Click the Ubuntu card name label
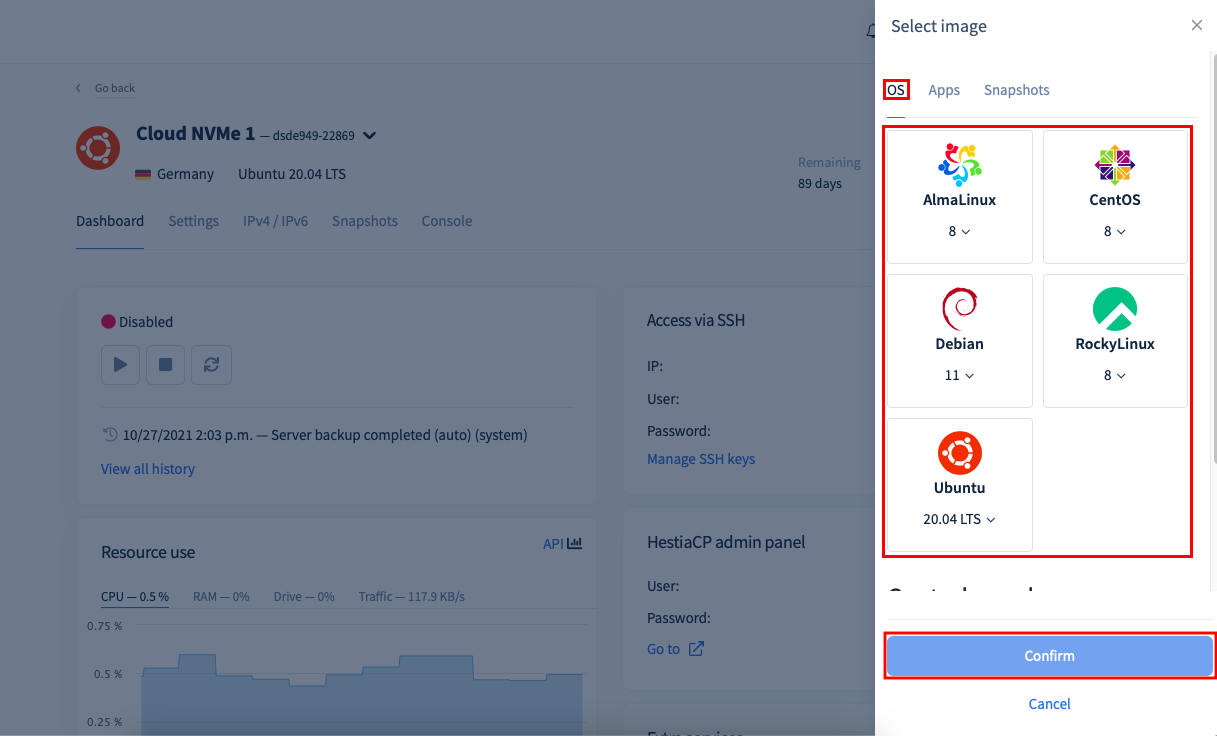The height and width of the screenshot is (736, 1217). pos(960,488)
